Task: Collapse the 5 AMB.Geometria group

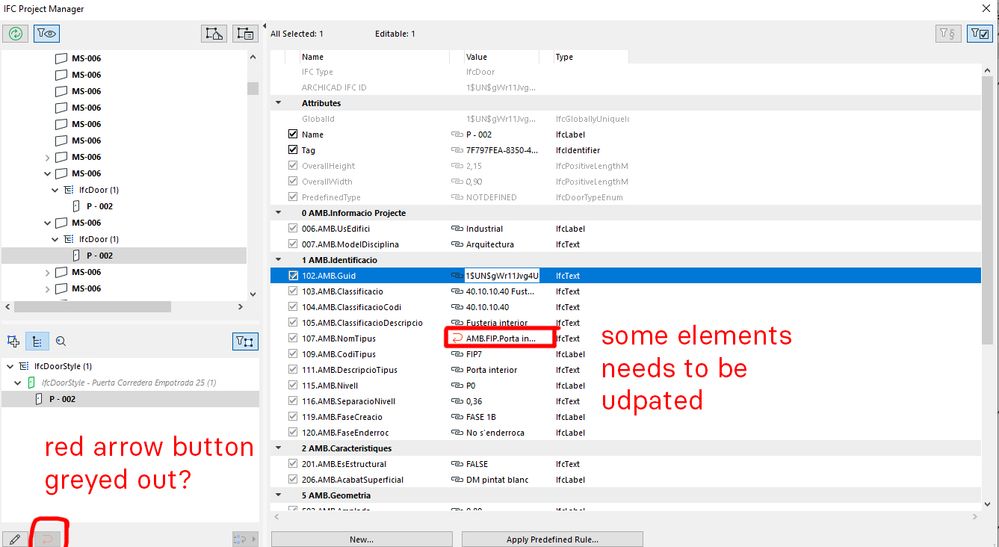Action: click(278, 495)
